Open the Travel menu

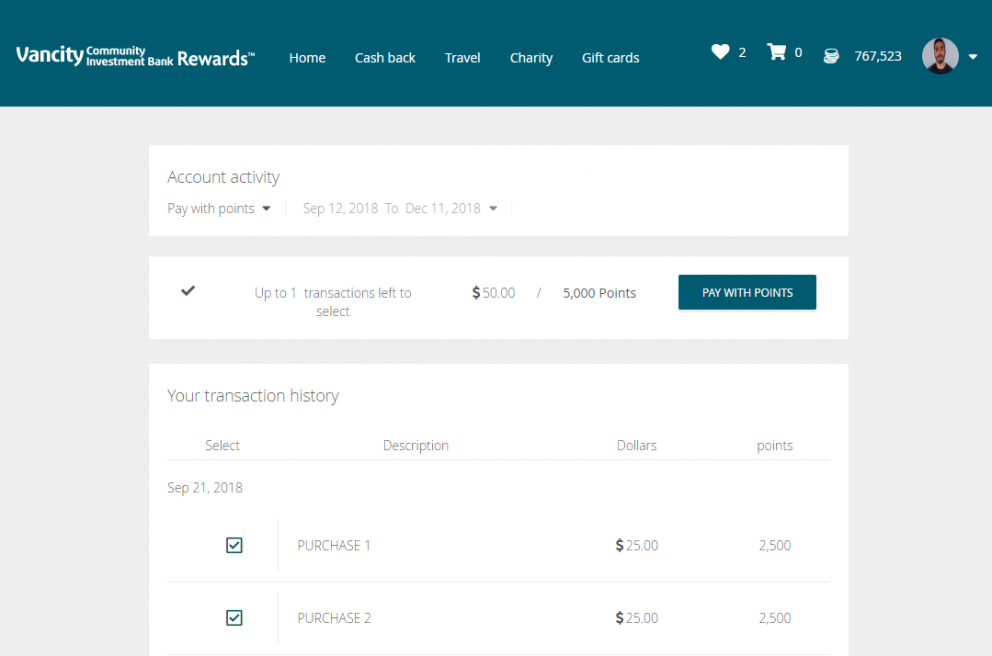(462, 58)
